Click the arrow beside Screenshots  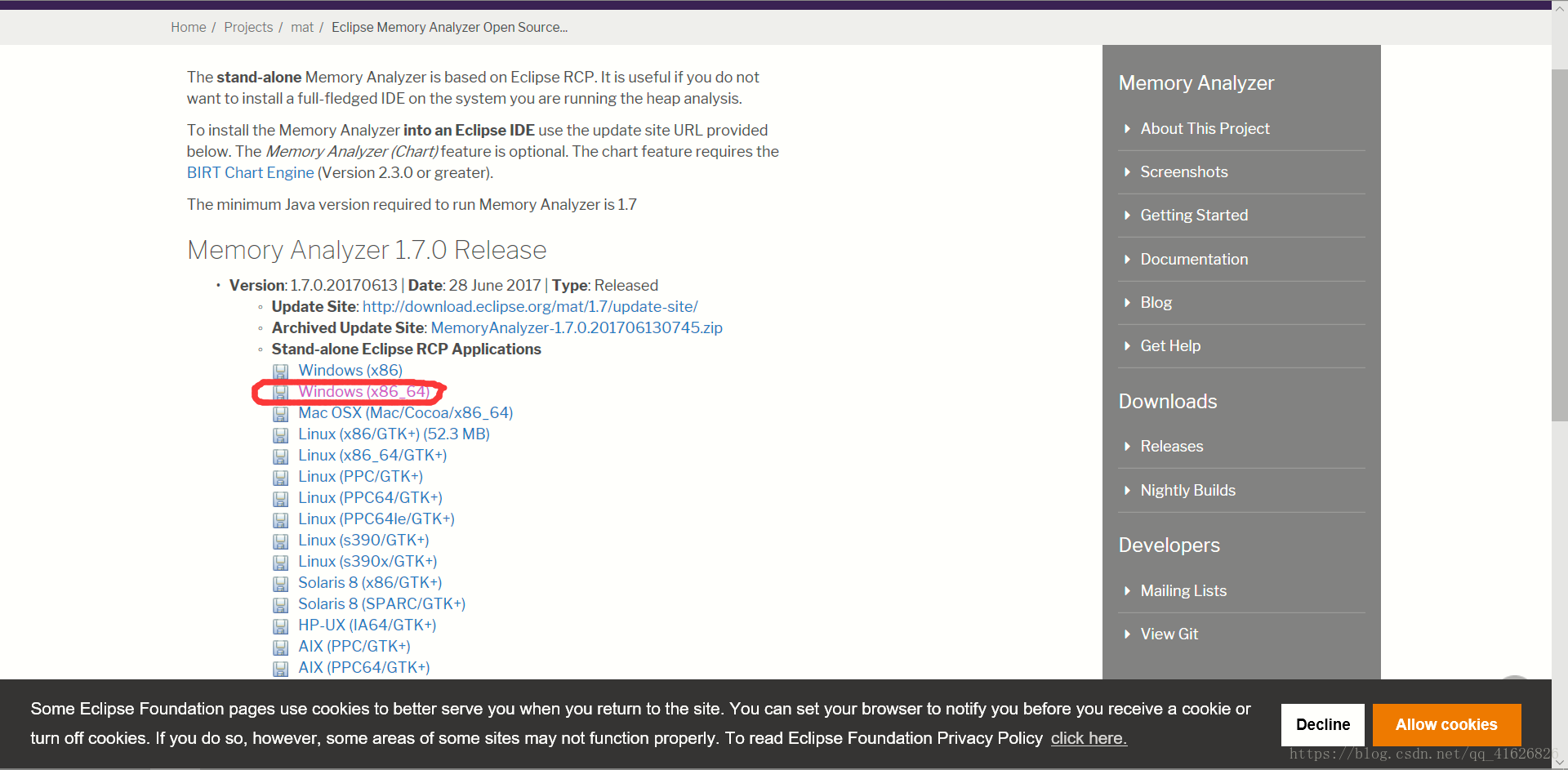(x=1127, y=172)
